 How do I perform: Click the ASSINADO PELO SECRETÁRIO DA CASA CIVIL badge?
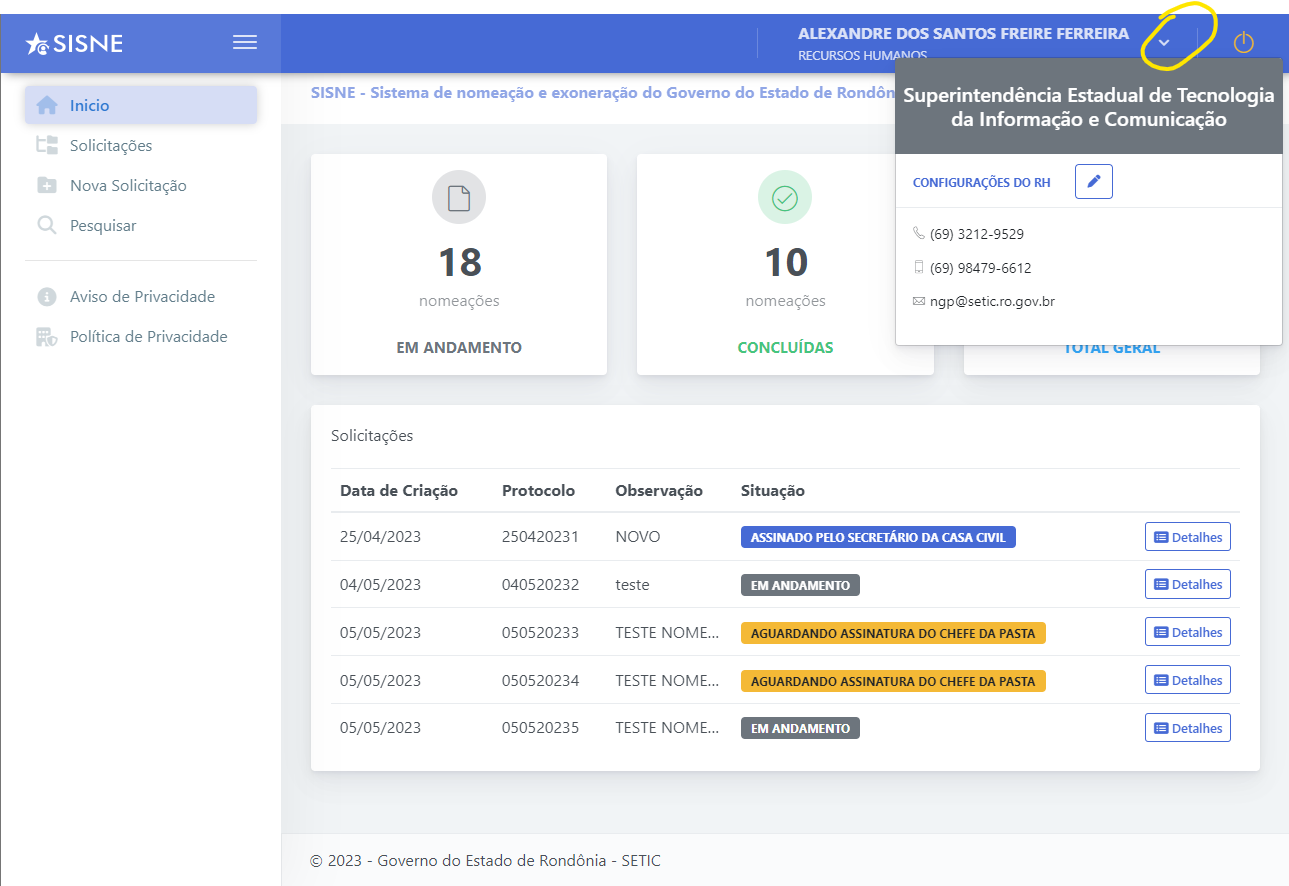click(x=878, y=537)
